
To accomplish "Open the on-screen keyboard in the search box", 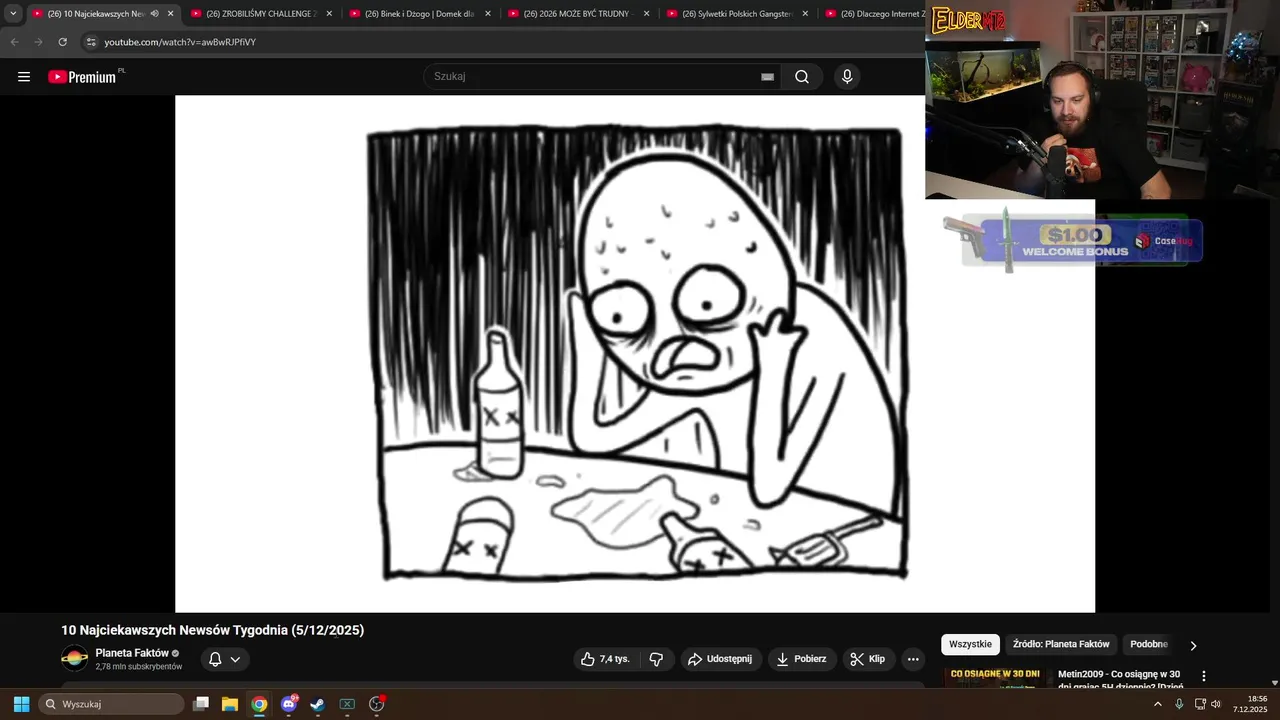I will pos(767,77).
